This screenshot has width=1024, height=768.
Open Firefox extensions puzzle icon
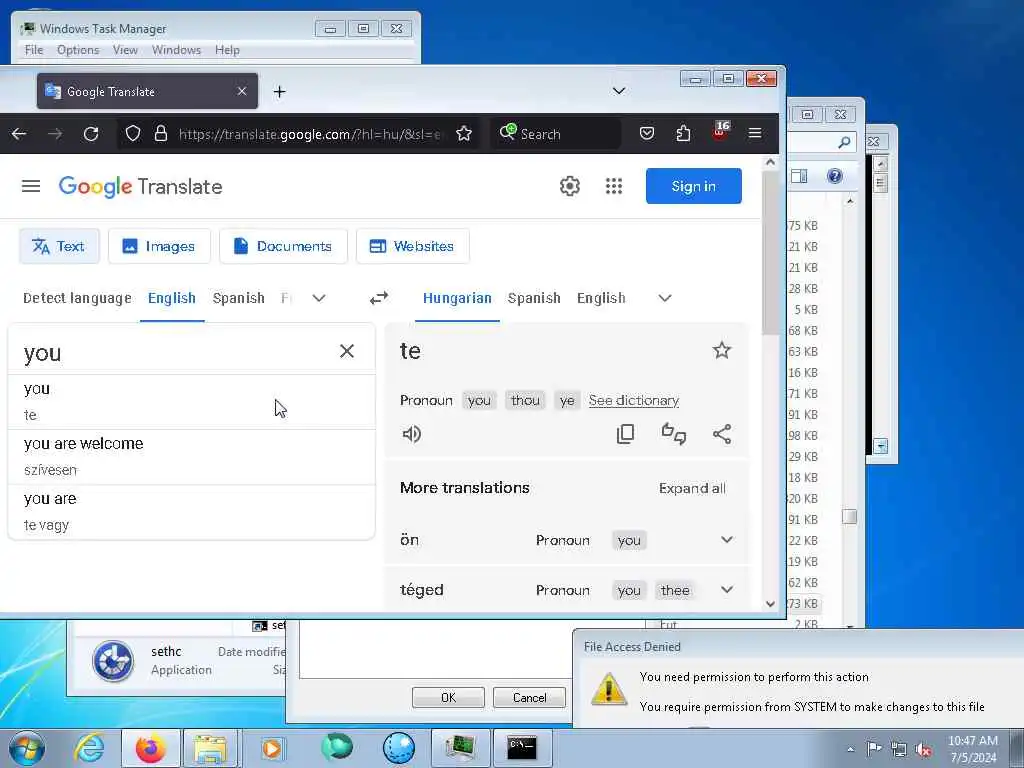click(x=683, y=134)
